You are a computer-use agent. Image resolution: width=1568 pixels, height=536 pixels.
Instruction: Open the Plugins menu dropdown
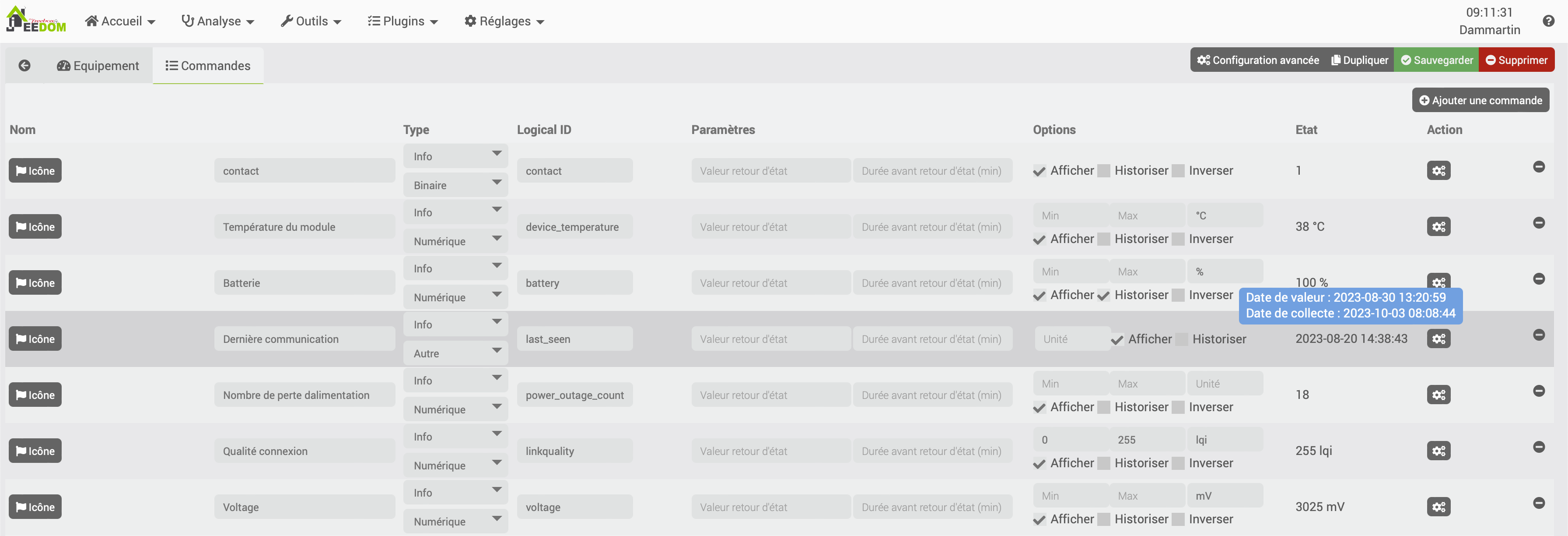[x=403, y=21]
